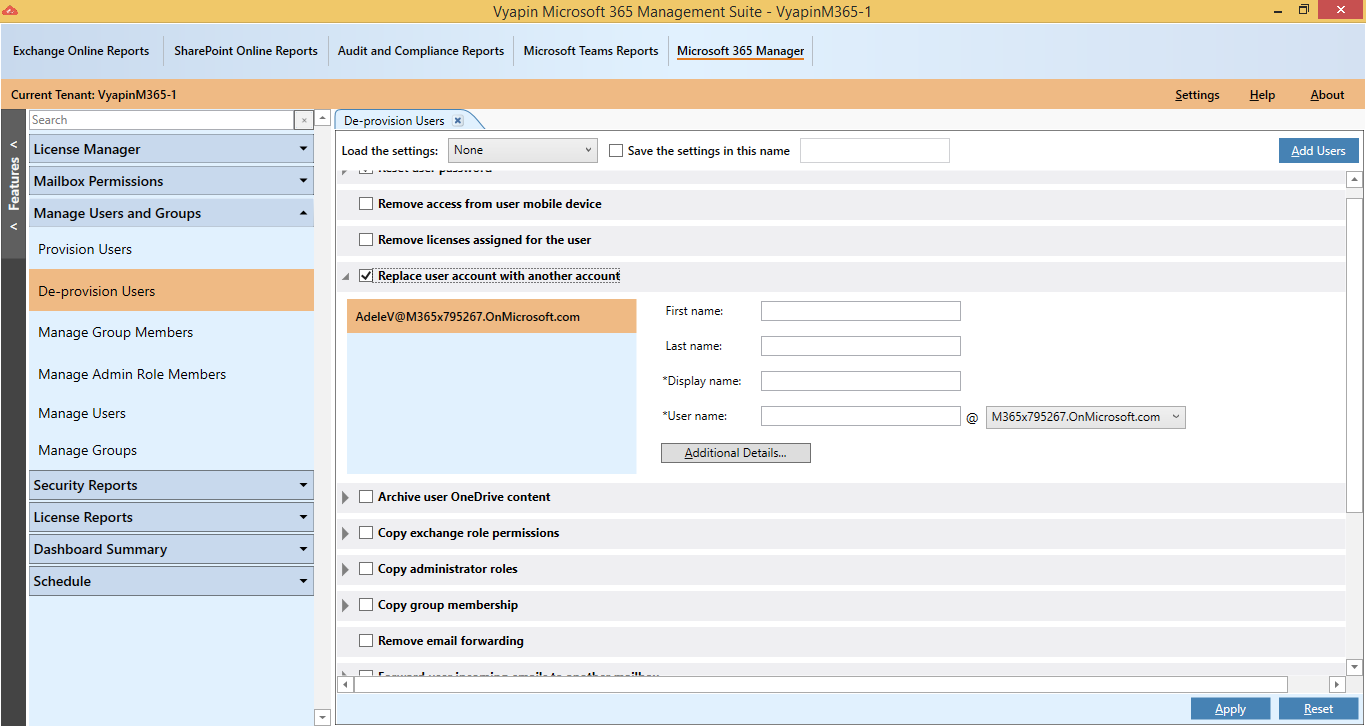1366x728 pixels.
Task: Open the Additional Details dialog
Action: point(735,453)
